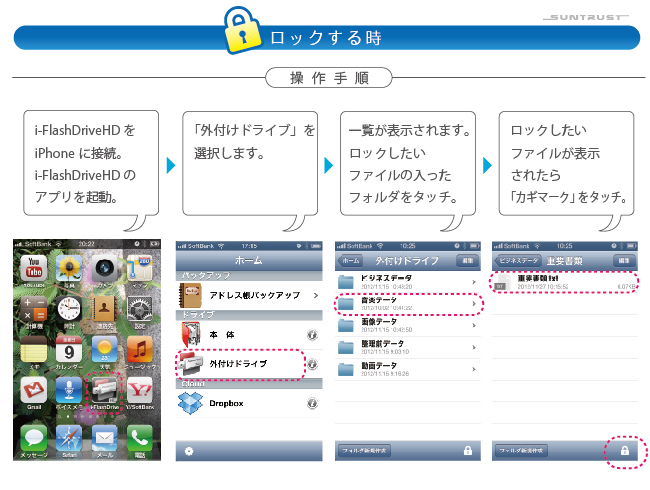The width and height of the screenshot is (650, 490).
Task: Tap the chevron on the 音楽データ row
Action: click(x=474, y=304)
